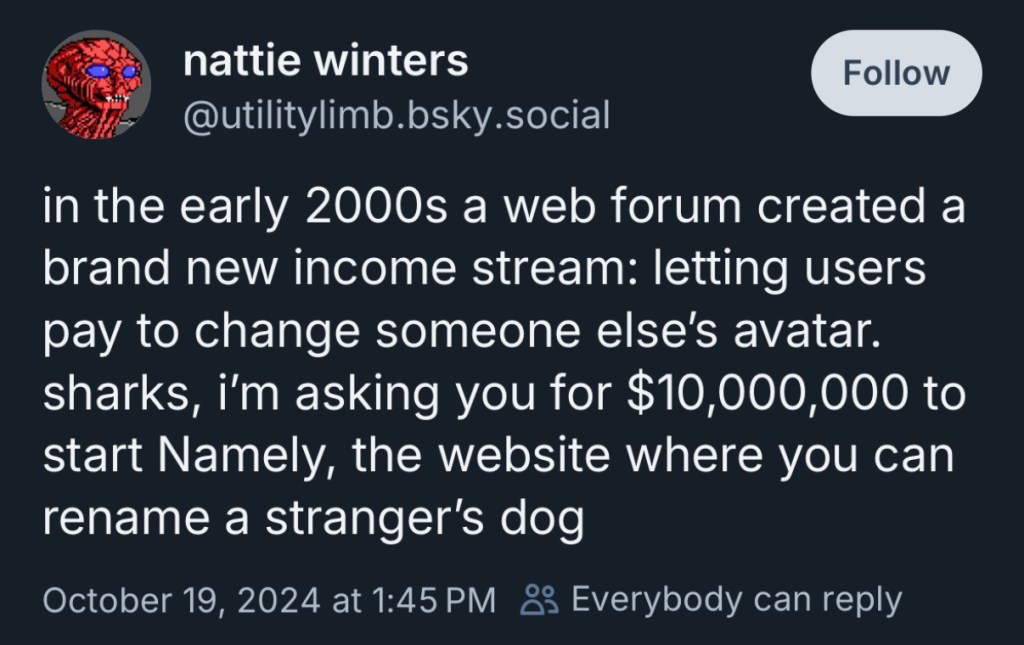Click the people icon beside reply settings
1024x645 pixels.
(540, 600)
